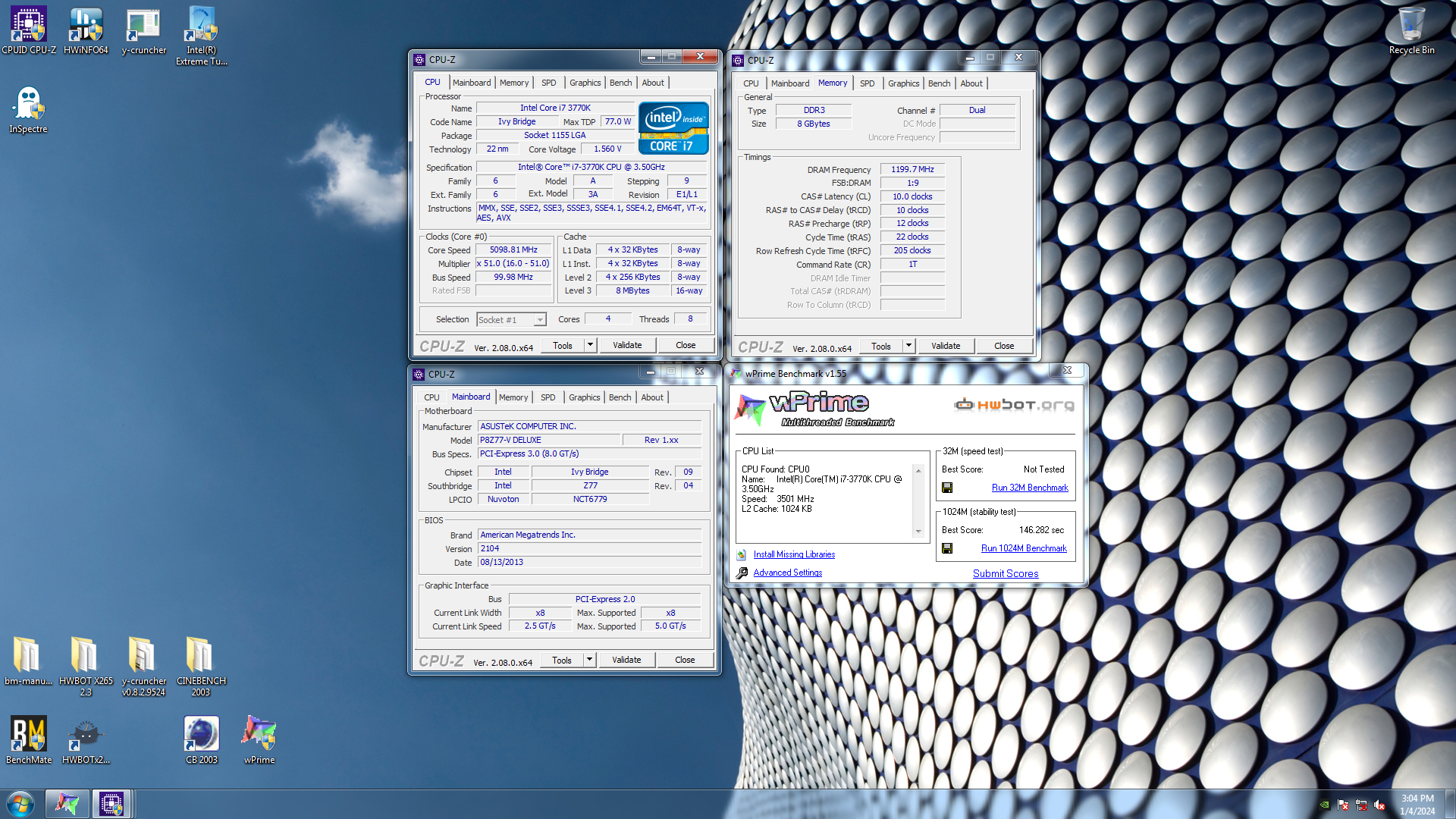Click Close in the Mainboard window
This screenshot has height=819, width=1456.
click(x=685, y=660)
